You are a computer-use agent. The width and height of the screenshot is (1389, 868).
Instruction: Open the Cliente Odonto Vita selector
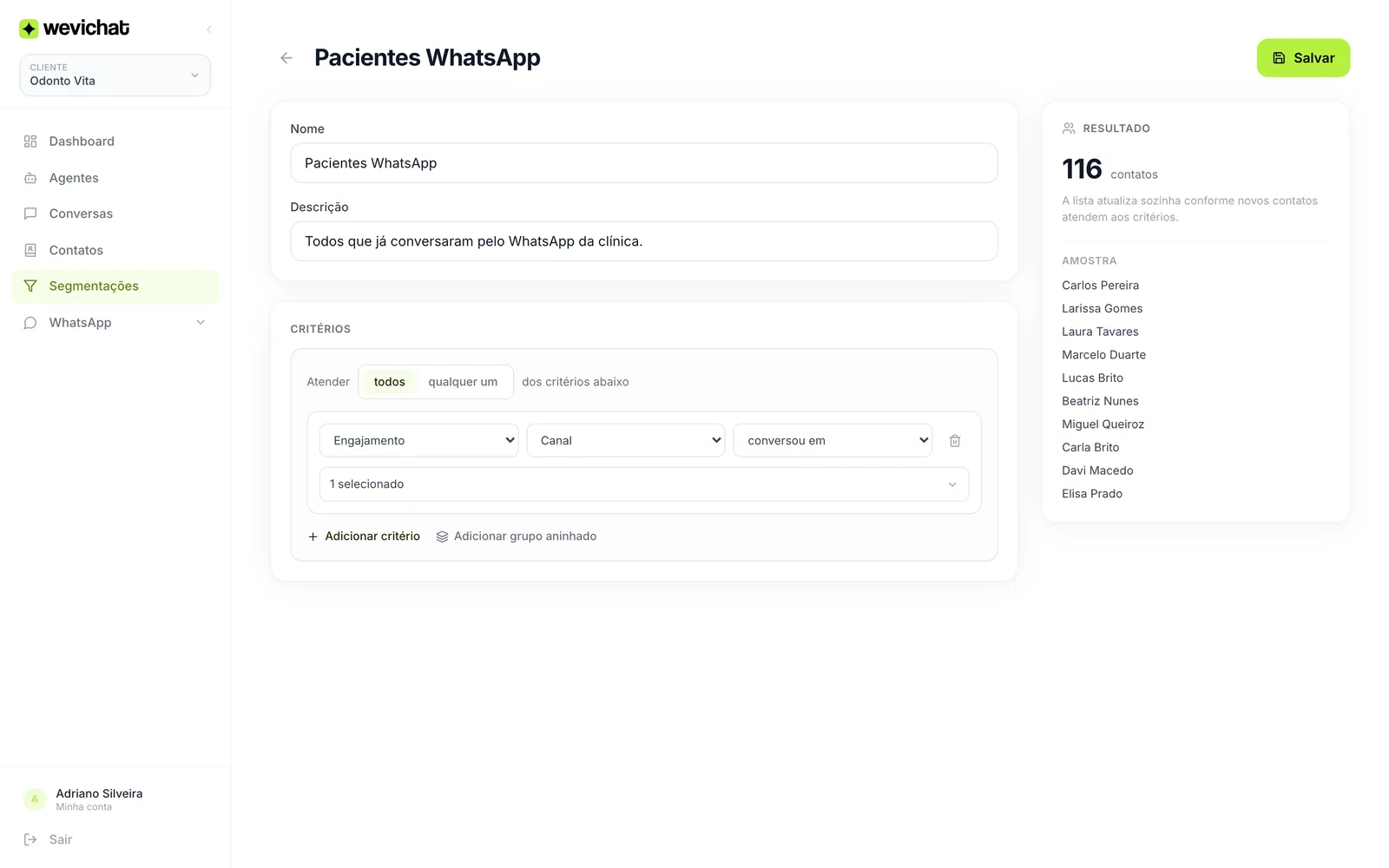115,76
